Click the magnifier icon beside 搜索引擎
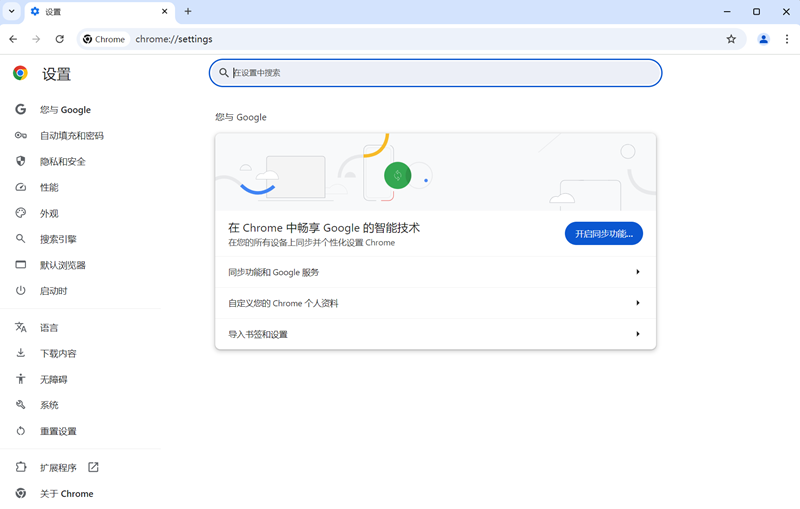 click(20, 239)
